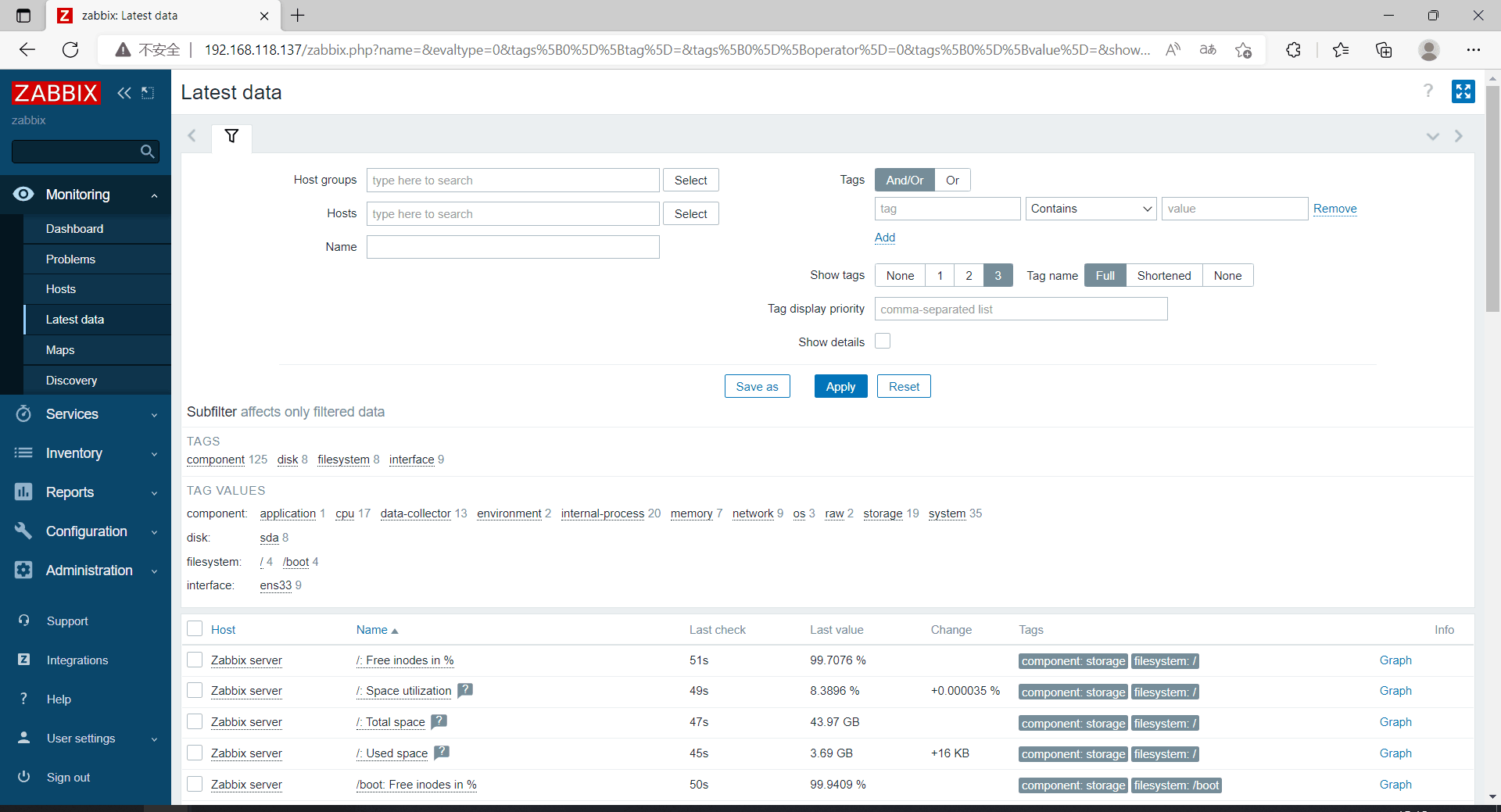The height and width of the screenshot is (812, 1501).
Task: Expand the Reports menu section
Action: coord(155,493)
